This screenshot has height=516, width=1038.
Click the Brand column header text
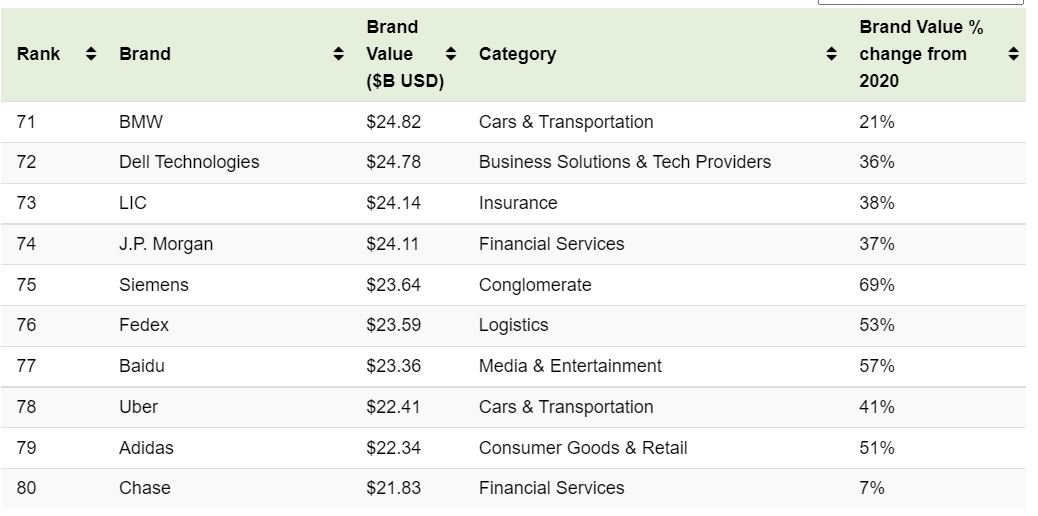click(x=145, y=54)
